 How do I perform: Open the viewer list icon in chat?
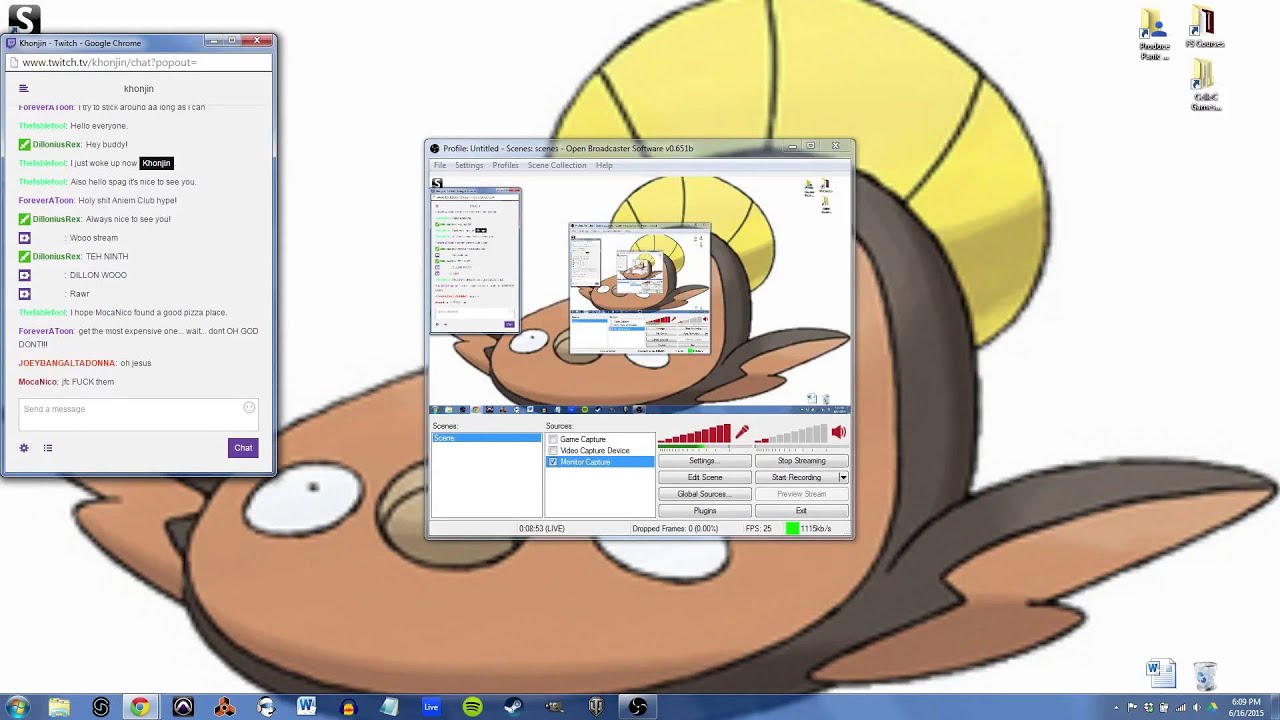[48, 448]
